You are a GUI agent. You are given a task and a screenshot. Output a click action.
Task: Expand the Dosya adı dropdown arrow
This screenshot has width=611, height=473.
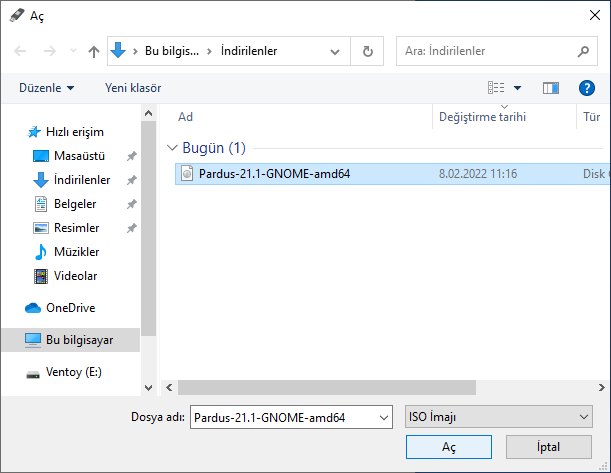tap(381, 417)
